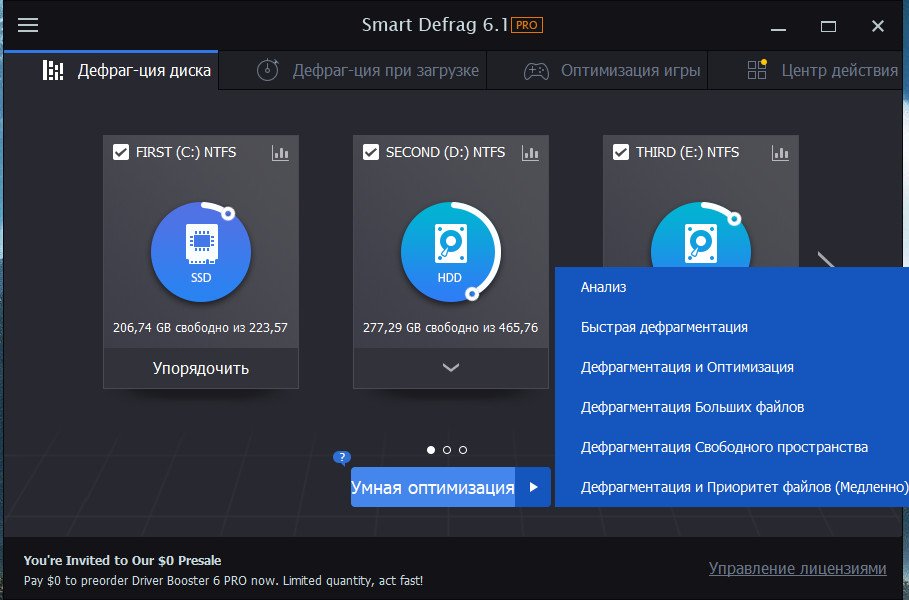Click the right arrow to show more disks
The width and height of the screenshot is (909, 600).
point(826,262)
